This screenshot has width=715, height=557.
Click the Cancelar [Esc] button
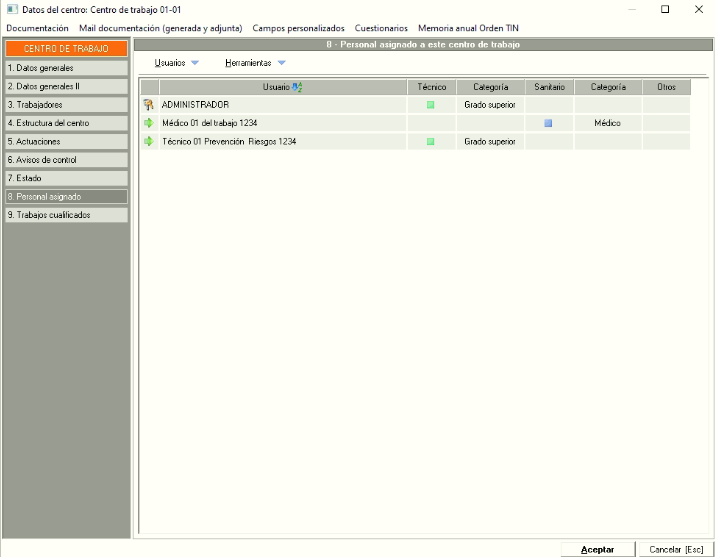pyautogui.click(x=676, y=549)
